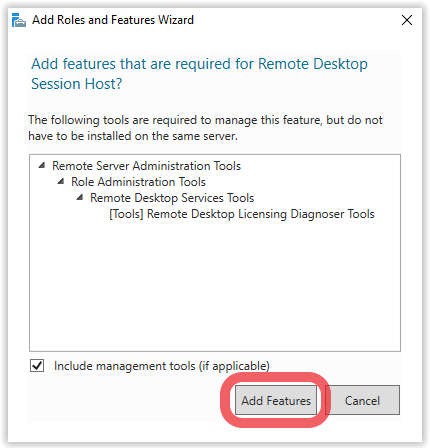
Task: Confirm with the Add Features button
Action: [276, 400]
